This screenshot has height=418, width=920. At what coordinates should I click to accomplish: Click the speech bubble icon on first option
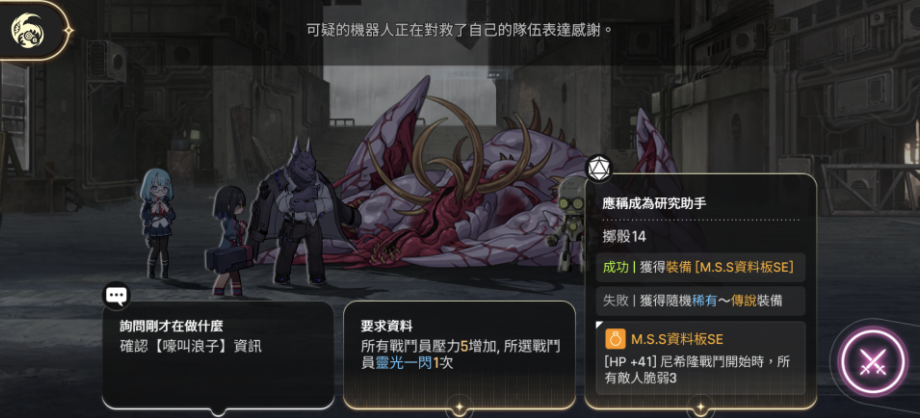[x=116, y=295]
